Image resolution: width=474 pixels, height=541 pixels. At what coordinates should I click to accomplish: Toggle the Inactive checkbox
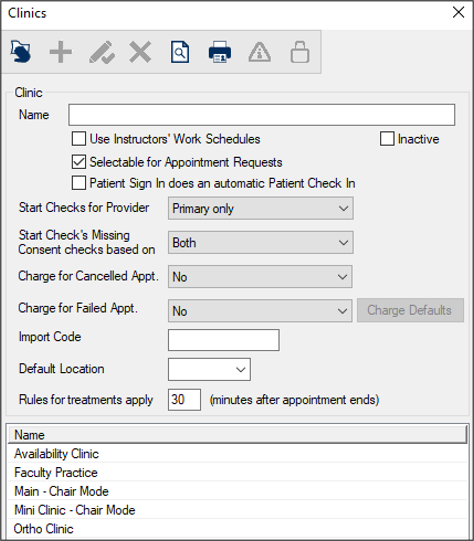[387, 139]
